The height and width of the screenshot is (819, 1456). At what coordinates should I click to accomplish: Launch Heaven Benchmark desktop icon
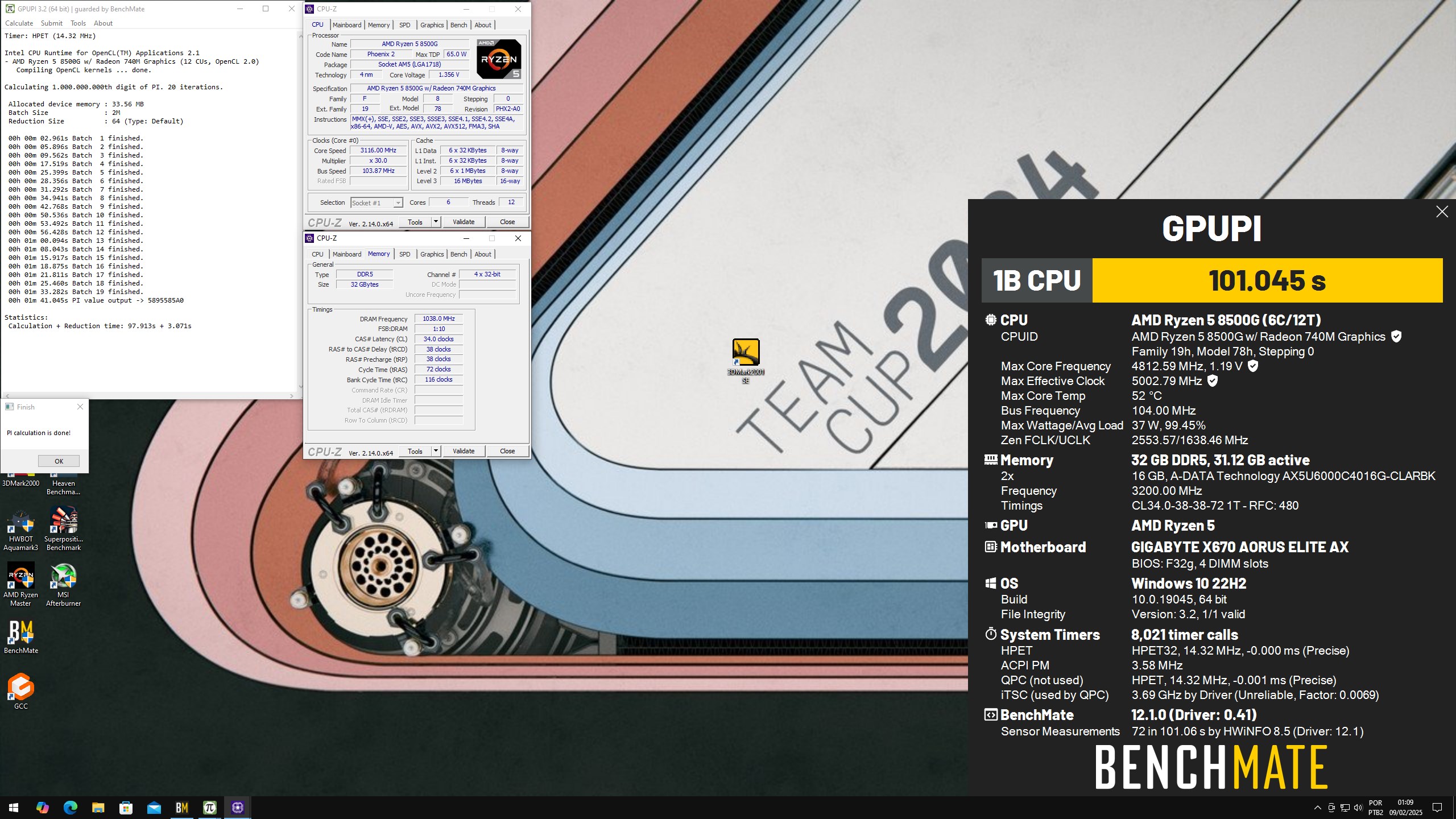click(x=64, y=483)
